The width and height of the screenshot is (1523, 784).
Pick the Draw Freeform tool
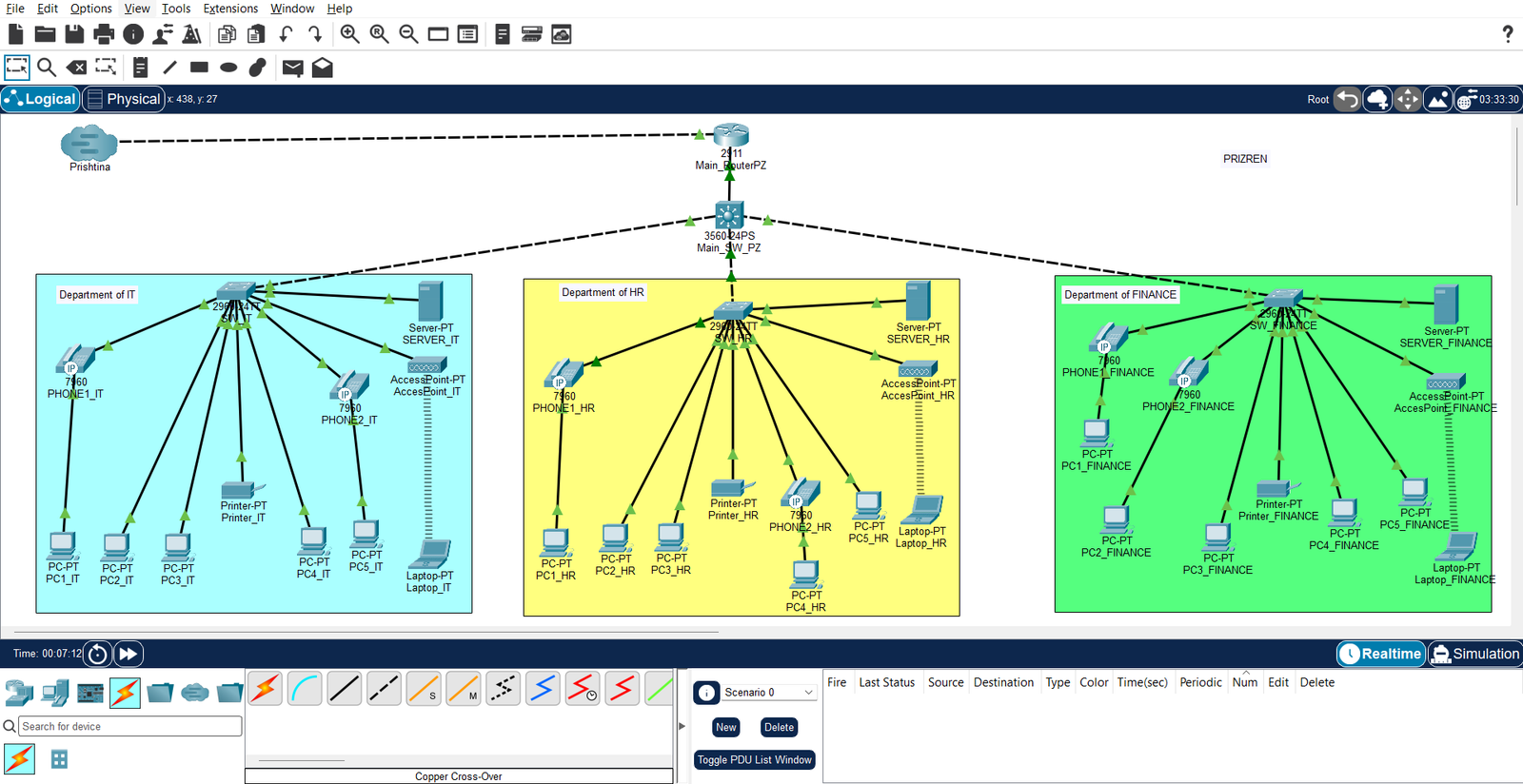[258, 68]
